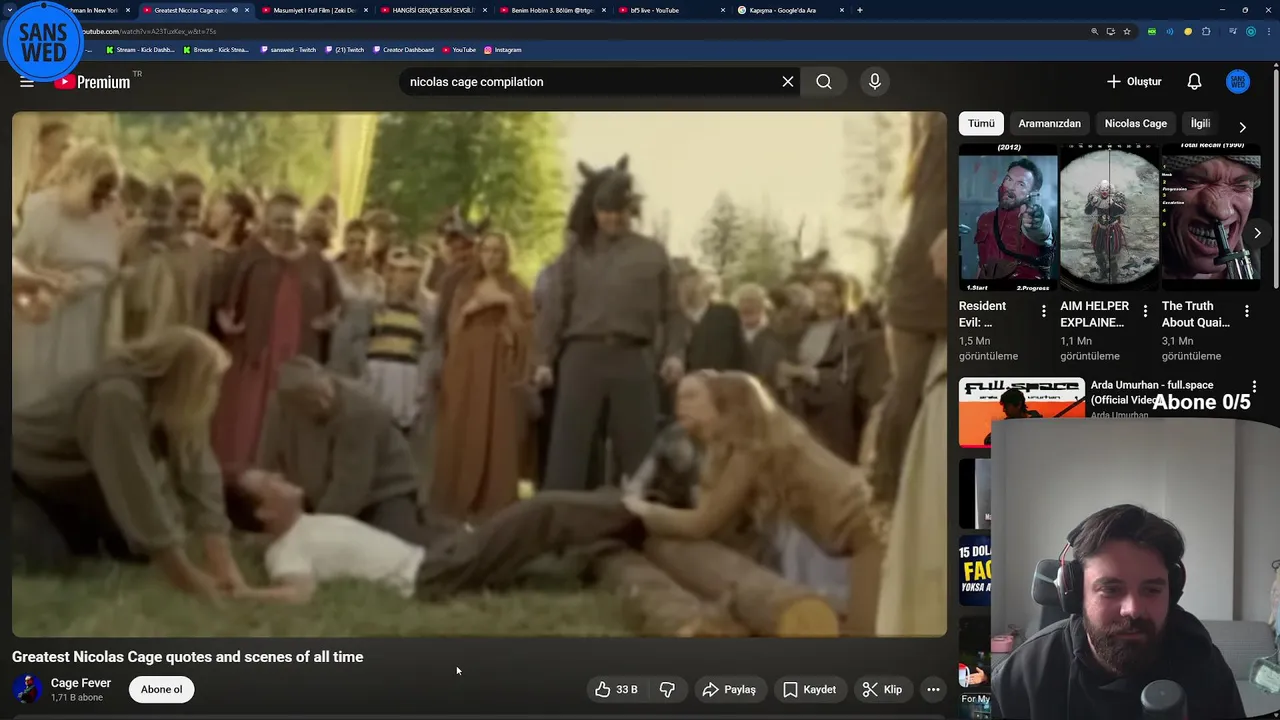Subscribe with the Abone ol button

(162, 689)
